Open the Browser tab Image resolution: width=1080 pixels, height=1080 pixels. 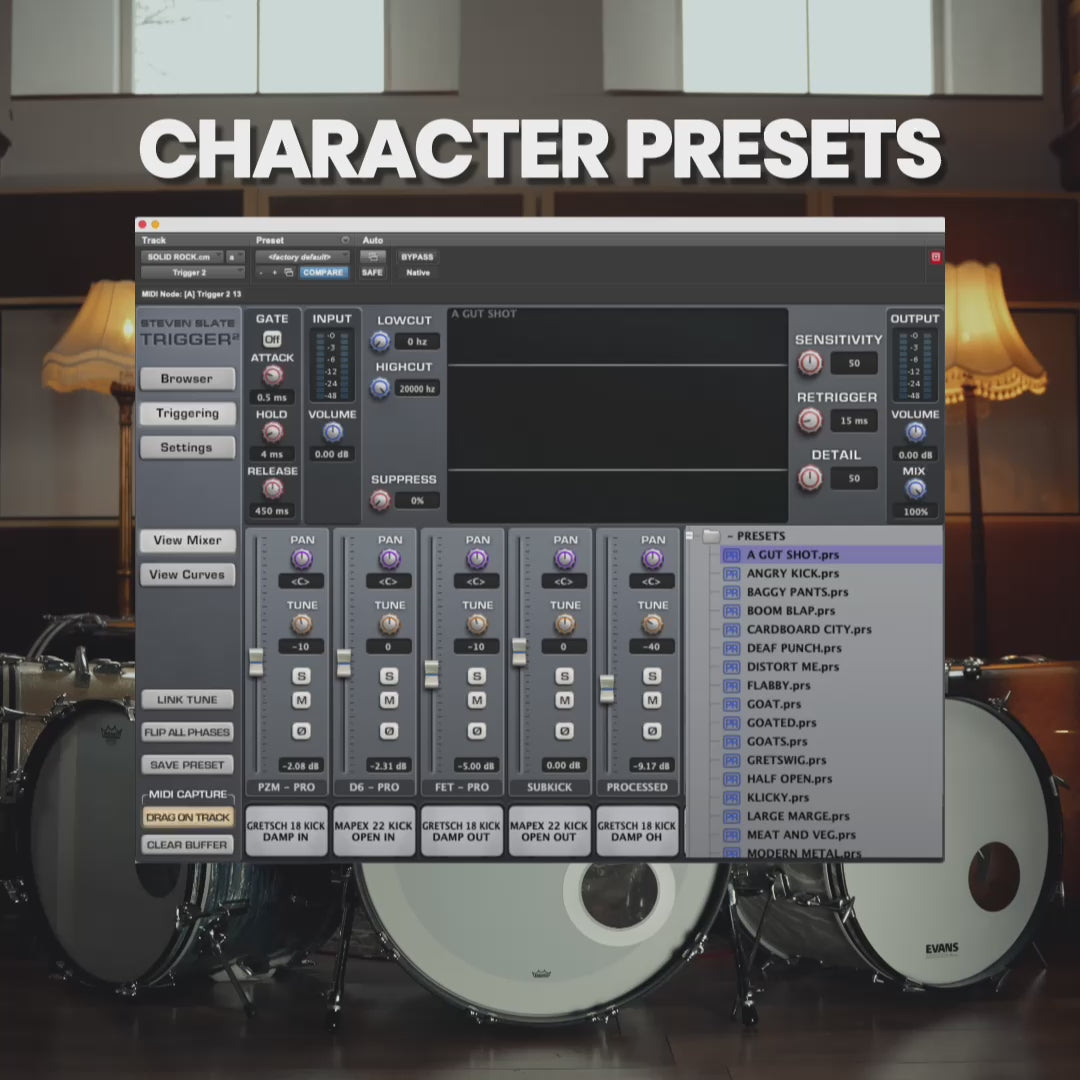click(x=187, y=379)
